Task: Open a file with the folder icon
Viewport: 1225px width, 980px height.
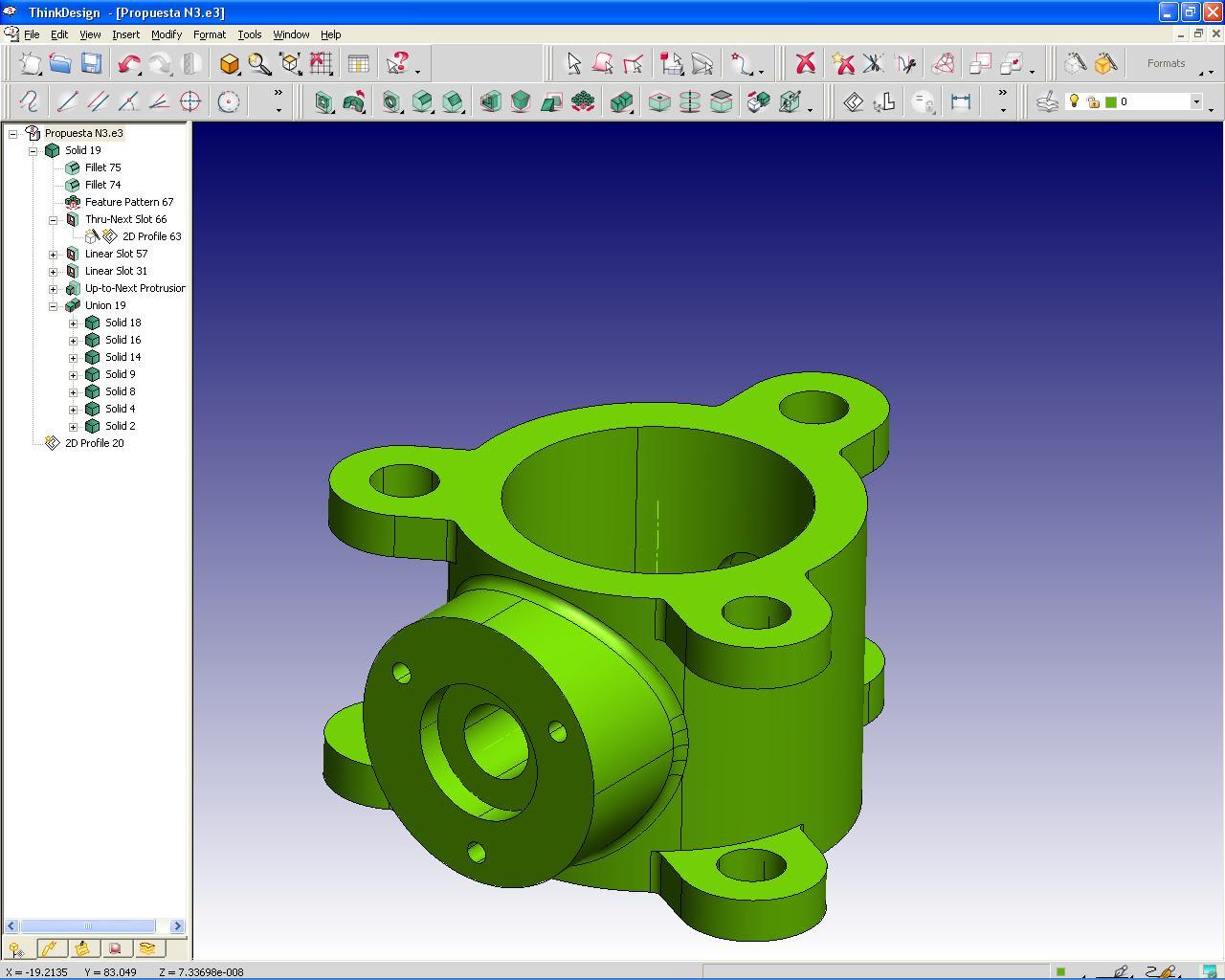Action: 60,64
